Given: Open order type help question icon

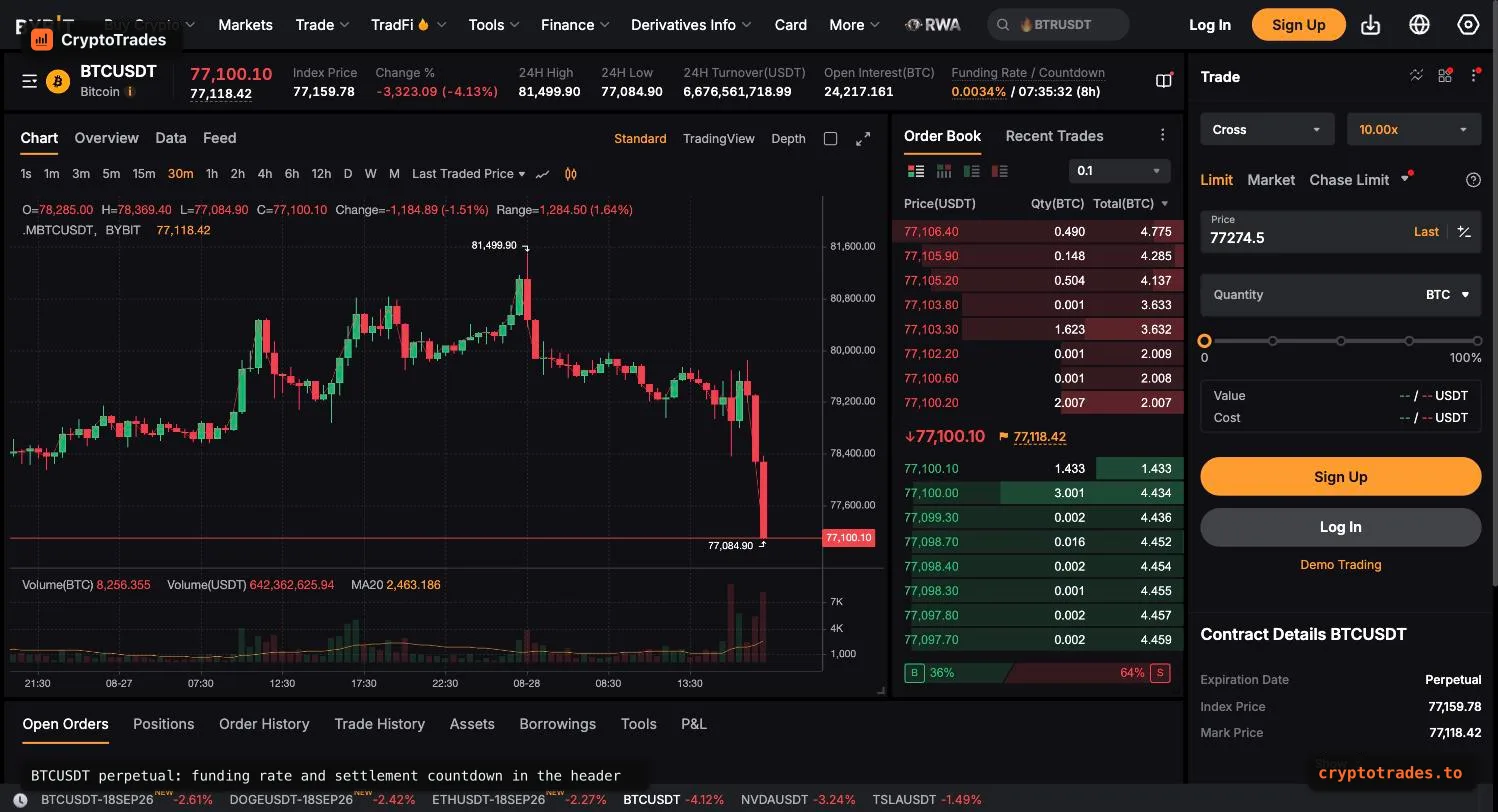Looking at the screenshot, I should pos(1473,180).
